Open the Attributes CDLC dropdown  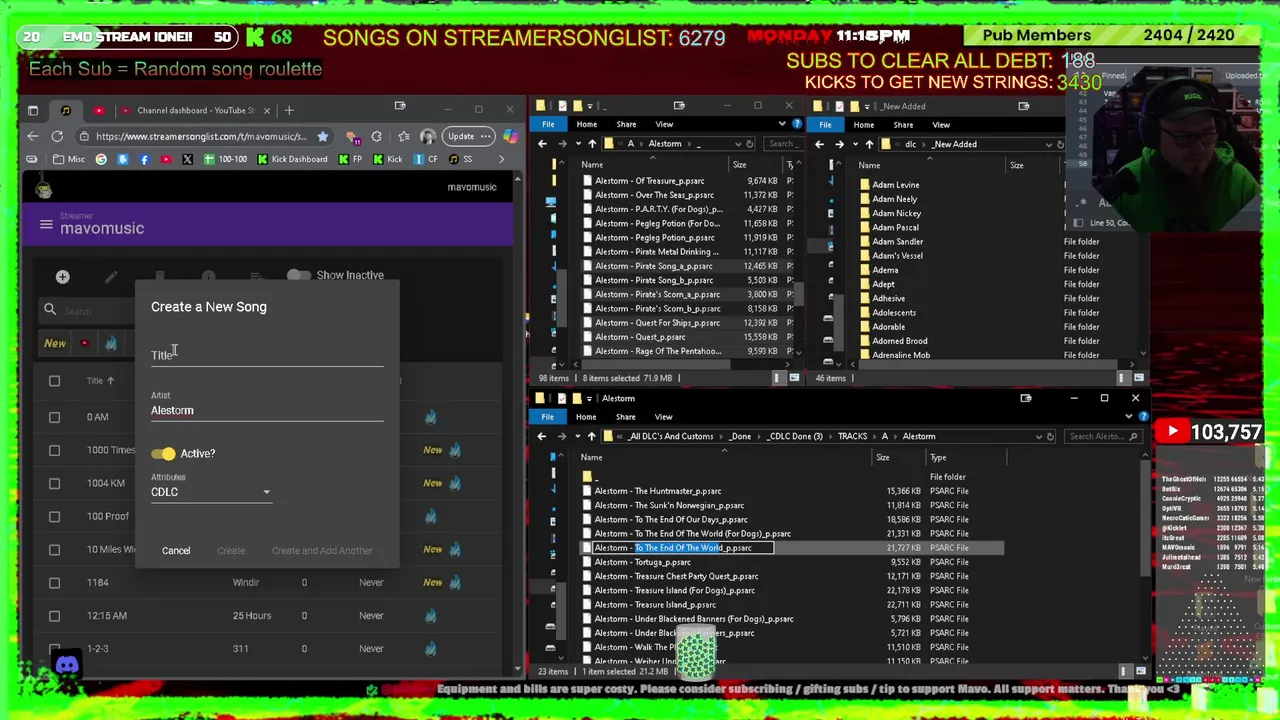pos(211,491)
